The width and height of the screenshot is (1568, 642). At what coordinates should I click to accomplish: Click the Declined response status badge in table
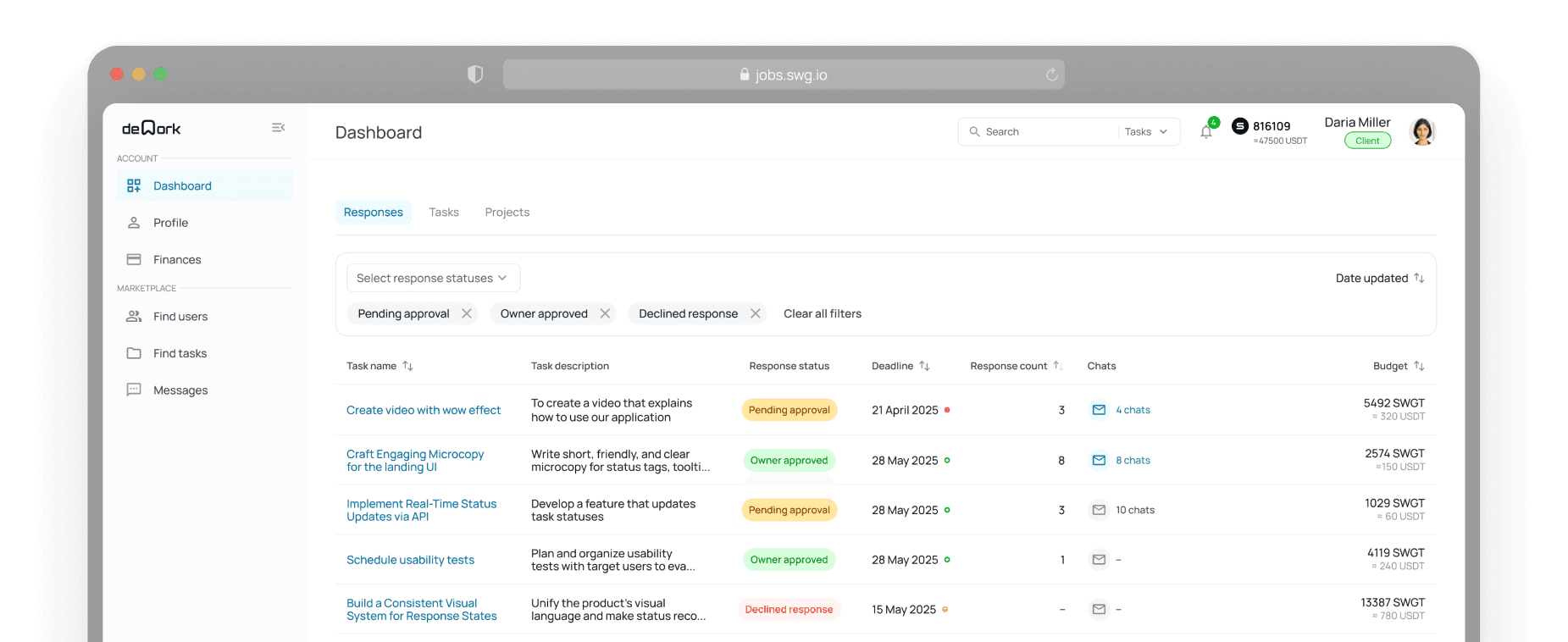[x=789, y=610]
